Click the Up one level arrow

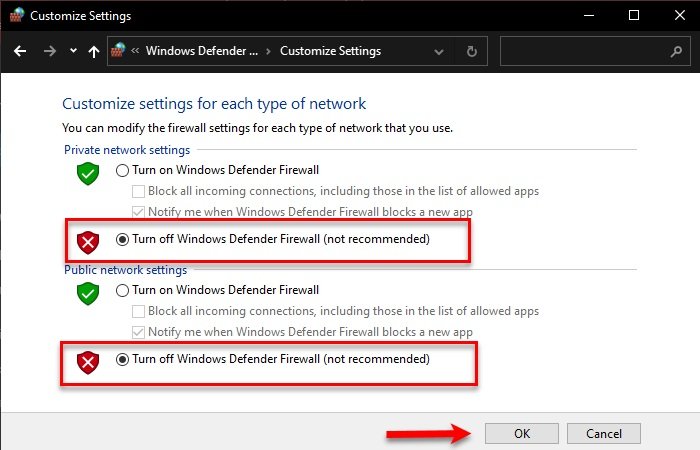pos(94,51)
